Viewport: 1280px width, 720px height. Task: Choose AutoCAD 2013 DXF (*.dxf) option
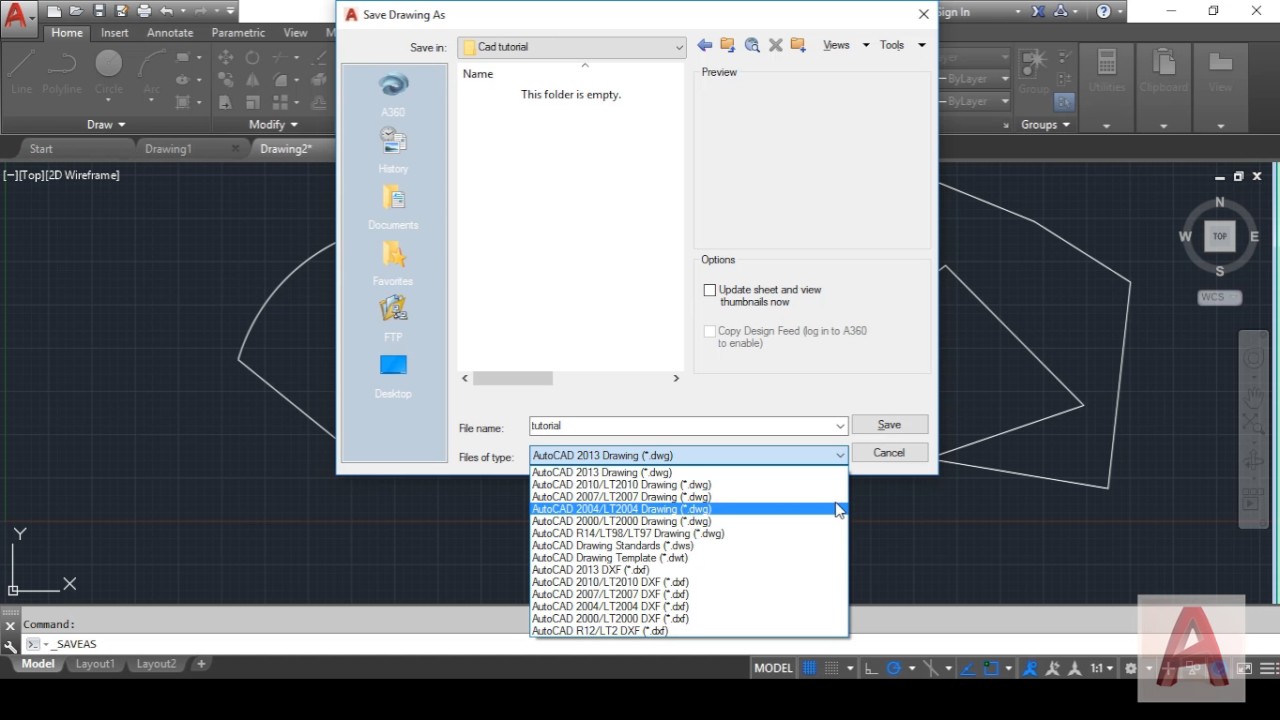pos(688,570)
